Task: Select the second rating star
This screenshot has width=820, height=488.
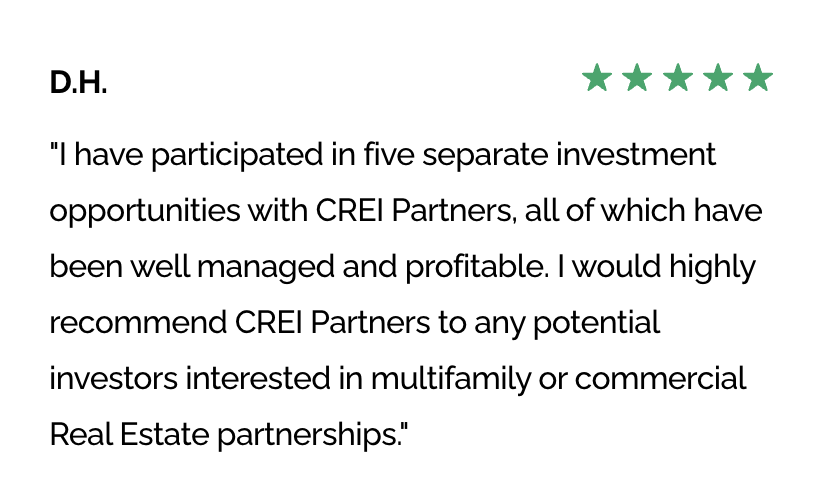Action: [x=637, y=78]
